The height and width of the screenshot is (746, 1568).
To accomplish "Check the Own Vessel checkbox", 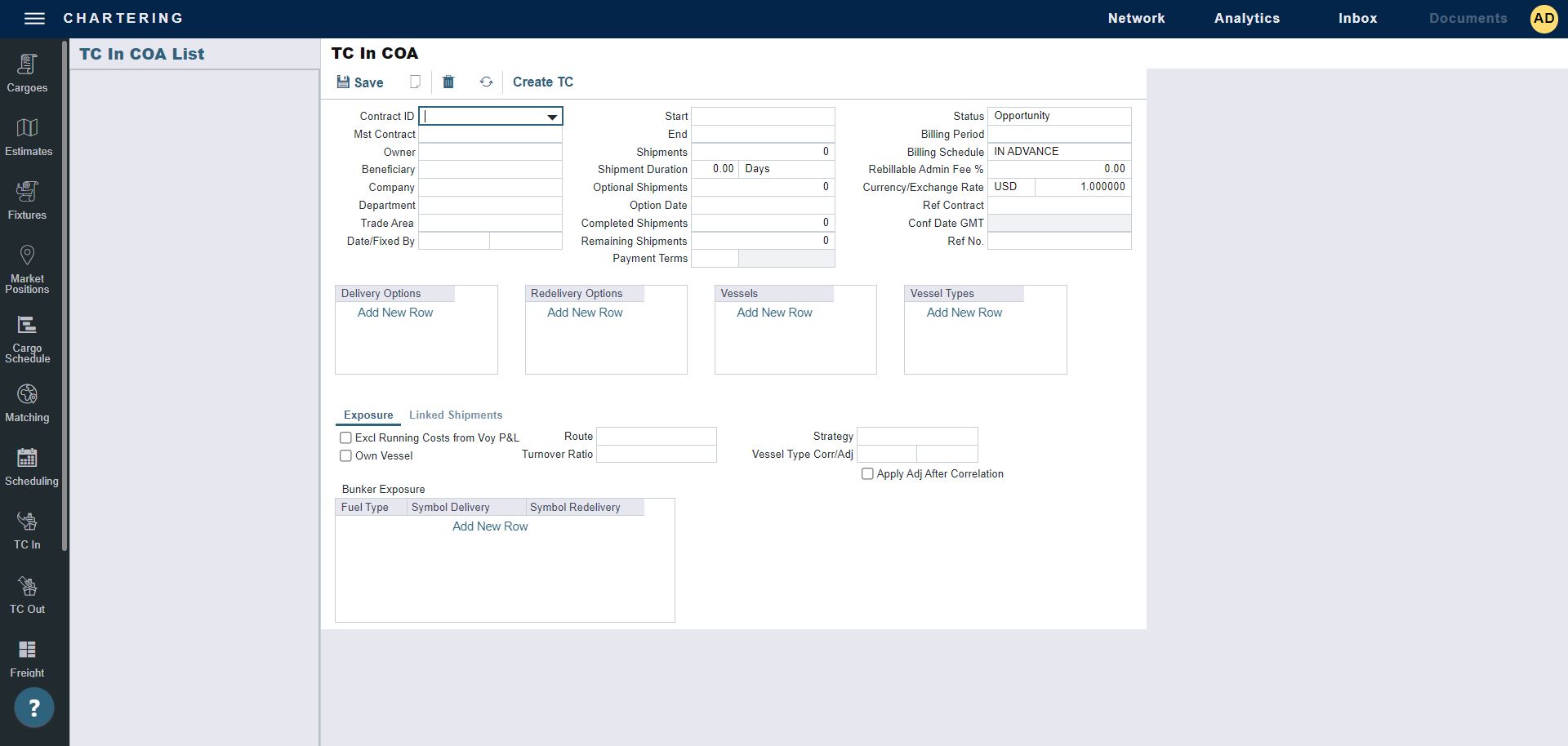I will click(345, 456).
